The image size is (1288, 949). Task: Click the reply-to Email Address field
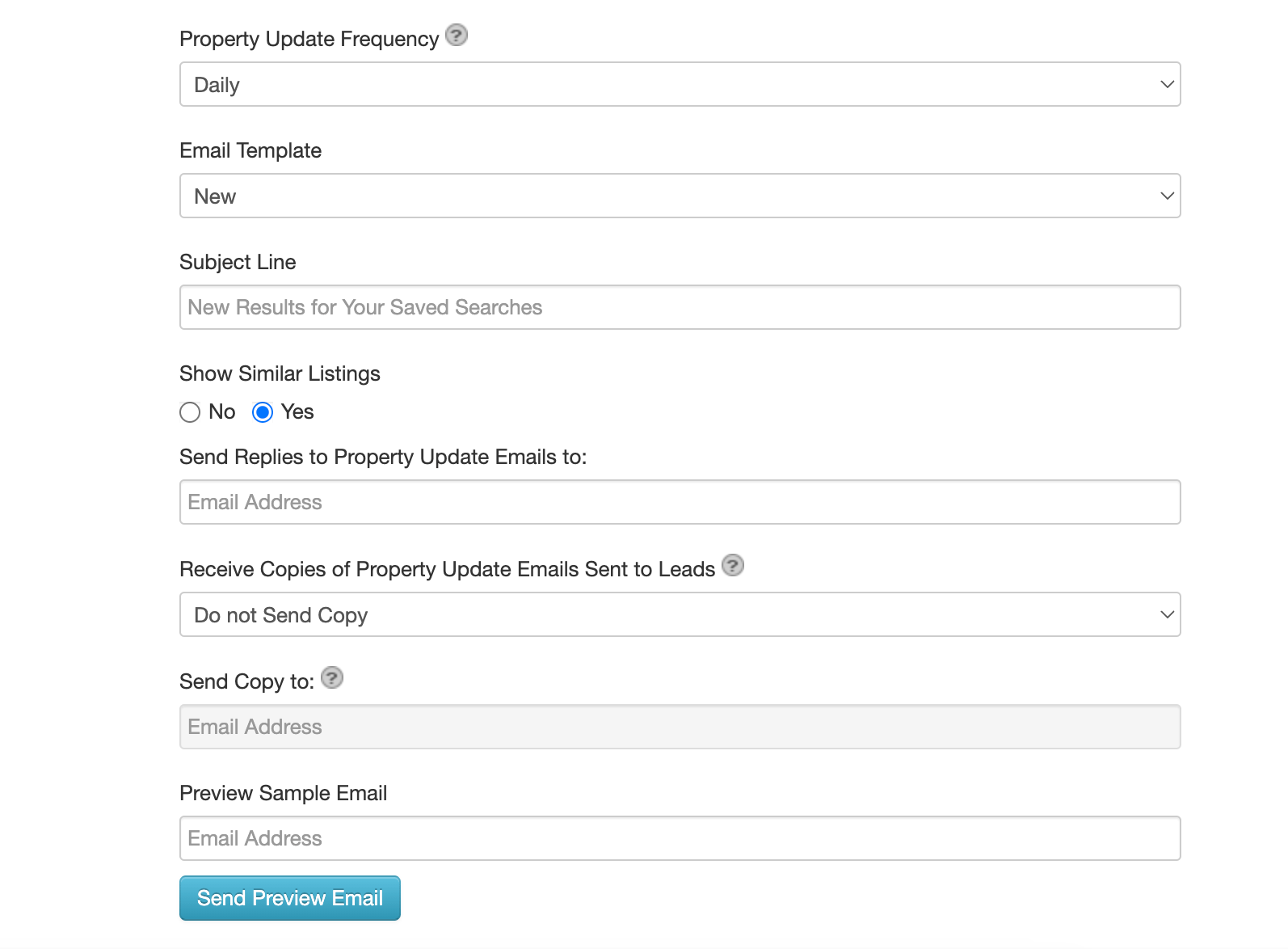[680, 502]
